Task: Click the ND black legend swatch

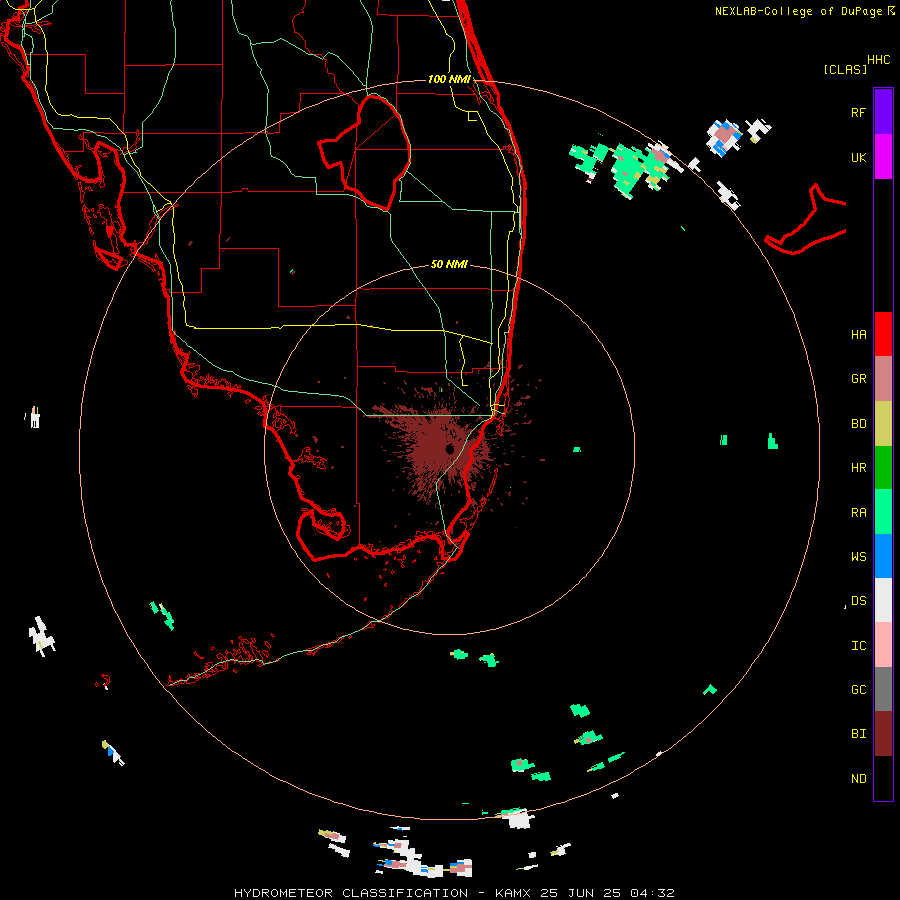Action: coord(883,778)
